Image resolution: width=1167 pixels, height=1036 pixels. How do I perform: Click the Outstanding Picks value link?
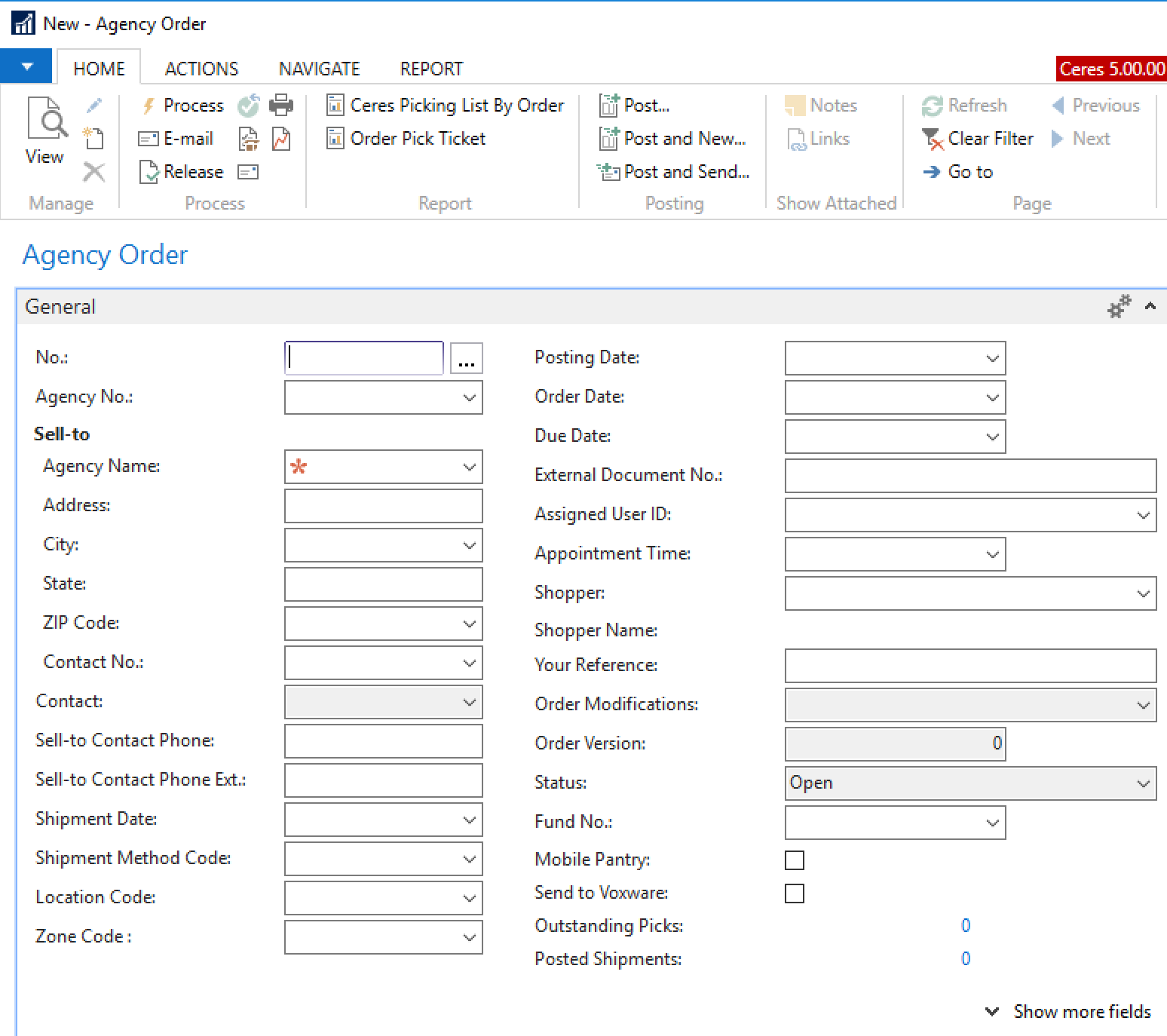tap(965, 925)
